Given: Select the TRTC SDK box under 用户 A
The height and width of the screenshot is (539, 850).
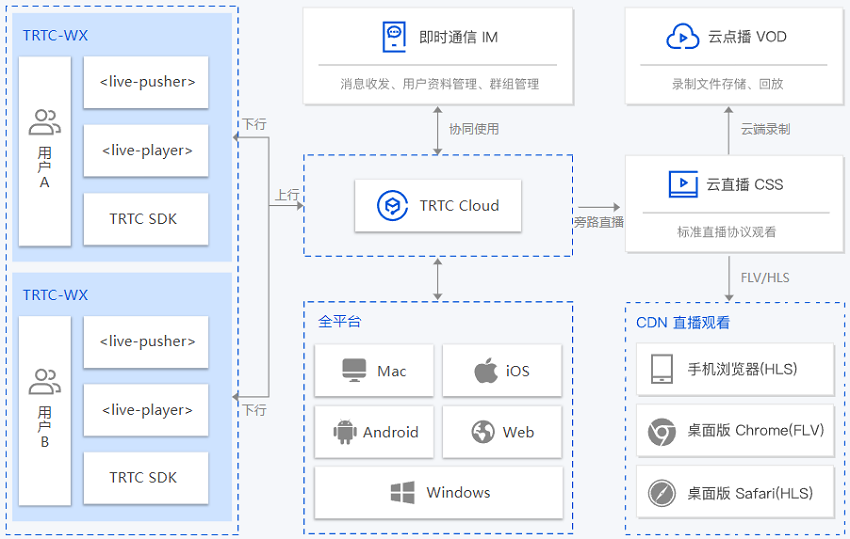Looking at the screenshot, I should pos(146,219).
